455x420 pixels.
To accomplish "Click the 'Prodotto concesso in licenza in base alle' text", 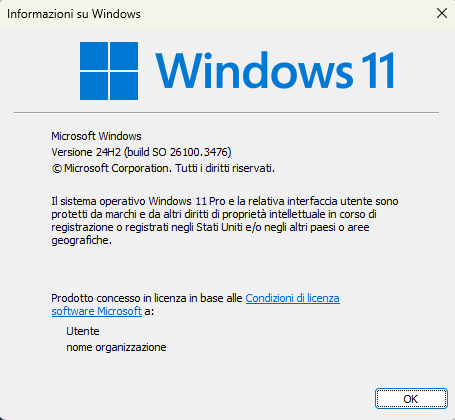I will [147, 298].
